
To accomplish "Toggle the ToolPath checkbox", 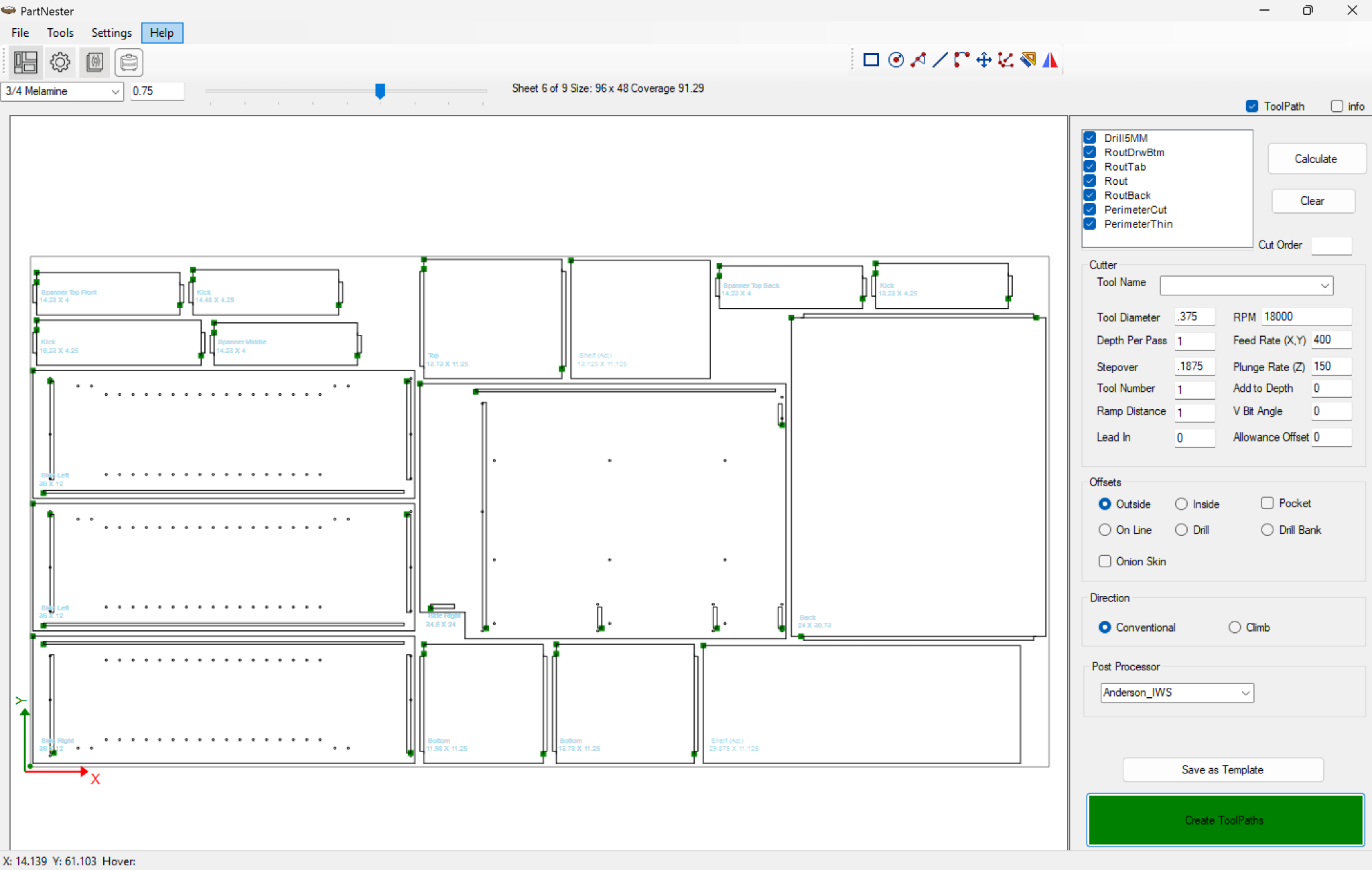I will click(1251, 106).
